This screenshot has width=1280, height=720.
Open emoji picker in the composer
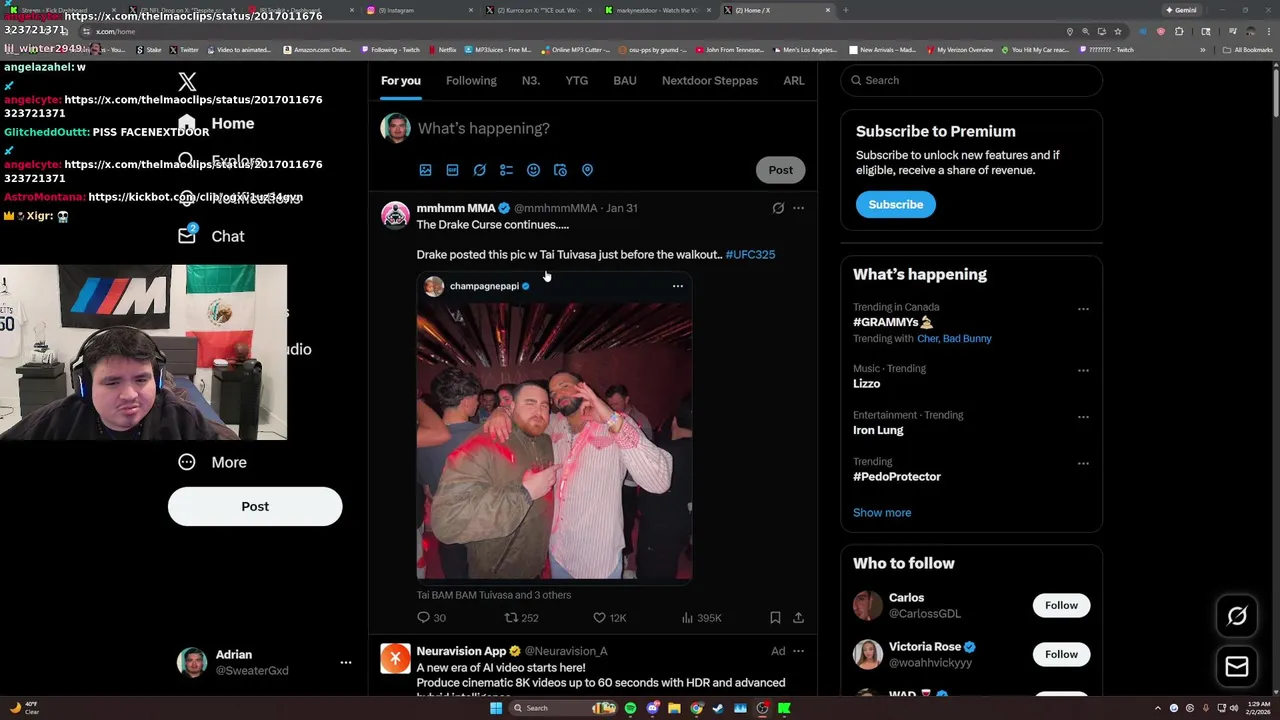(x=533, y=170)
